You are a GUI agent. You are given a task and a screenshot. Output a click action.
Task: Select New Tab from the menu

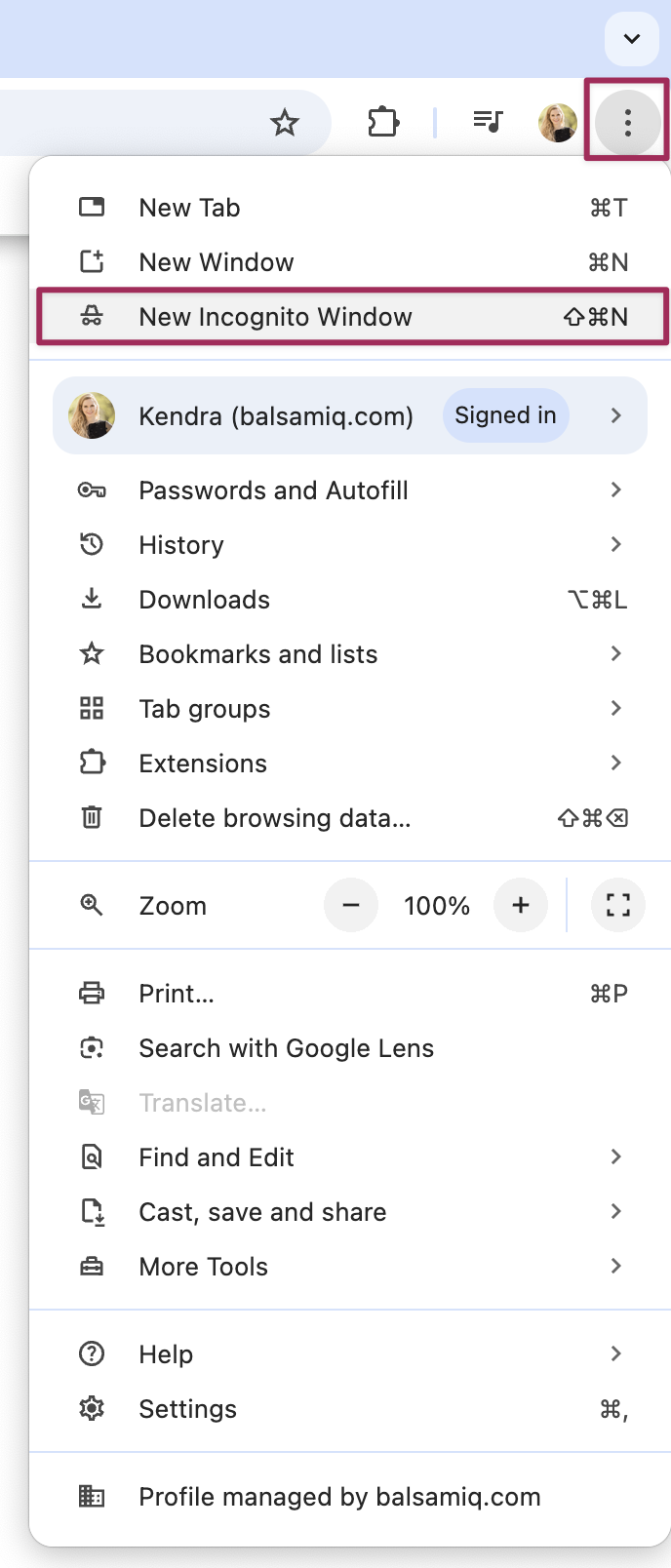coord(190,208)
